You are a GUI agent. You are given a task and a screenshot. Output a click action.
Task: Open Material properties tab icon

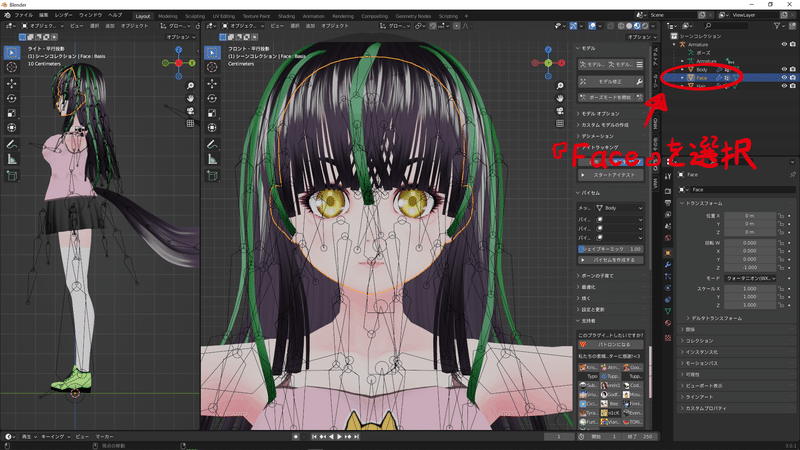(x=668, y=323)
